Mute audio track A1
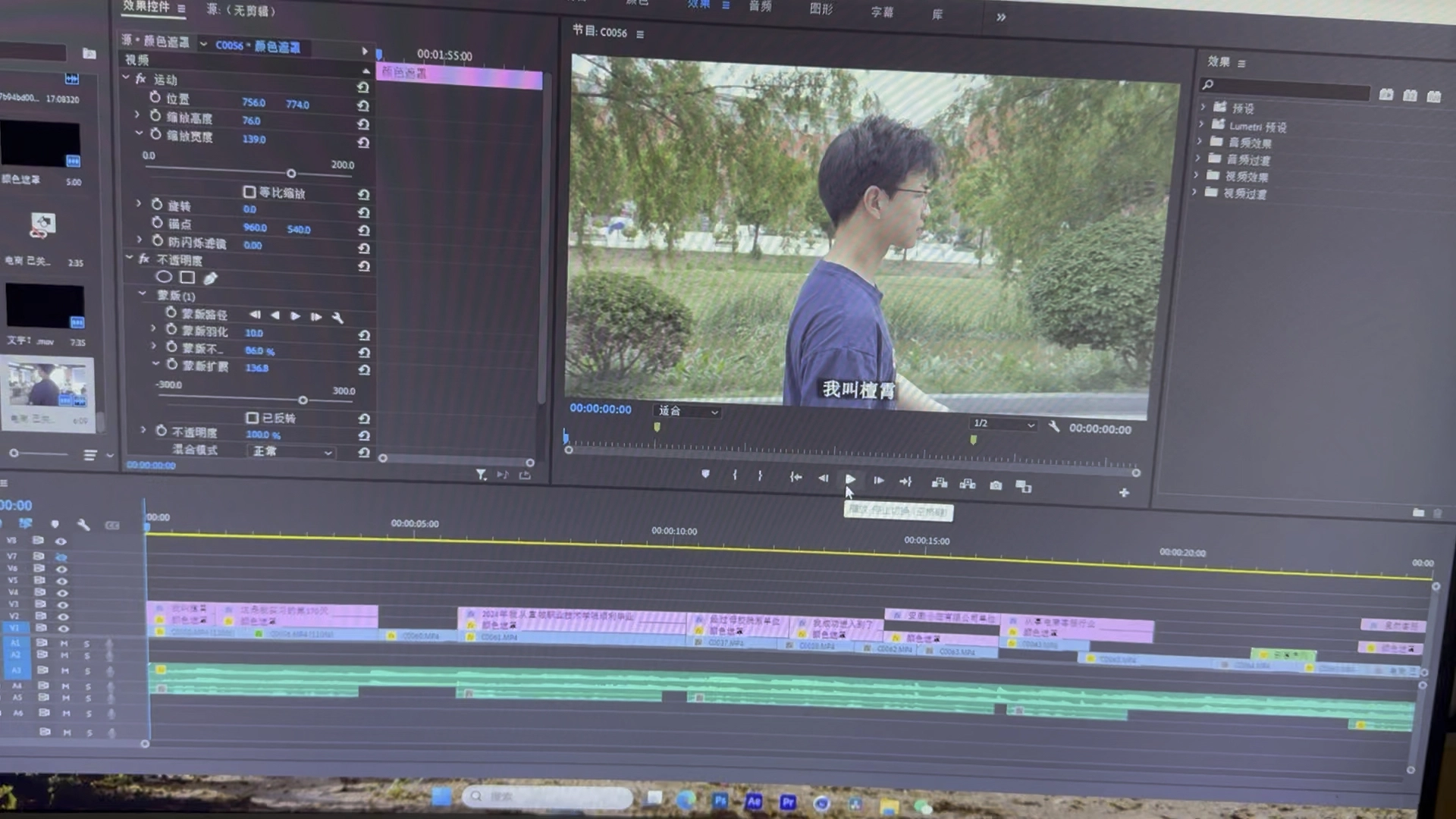This screenshot has height=819, width=1456. [x=64, y=643]
